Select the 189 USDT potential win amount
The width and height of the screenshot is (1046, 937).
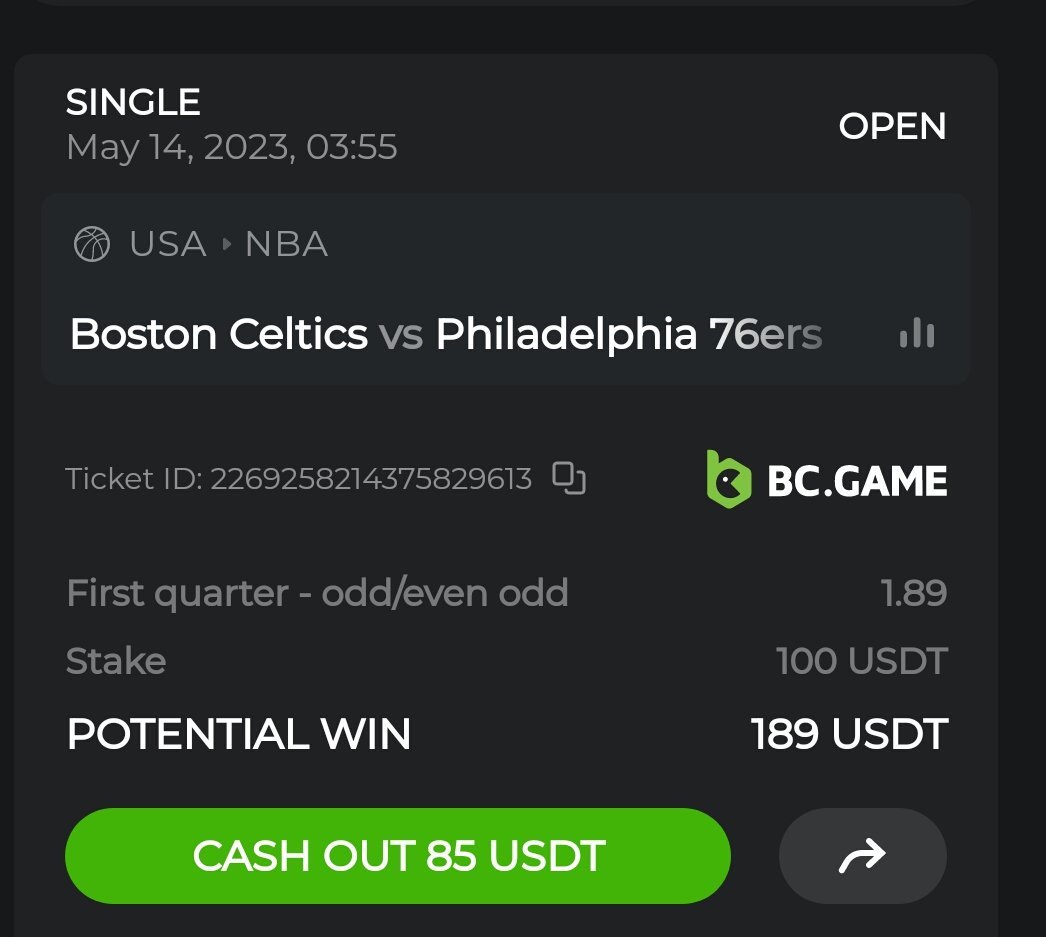[x=849, y=734]
